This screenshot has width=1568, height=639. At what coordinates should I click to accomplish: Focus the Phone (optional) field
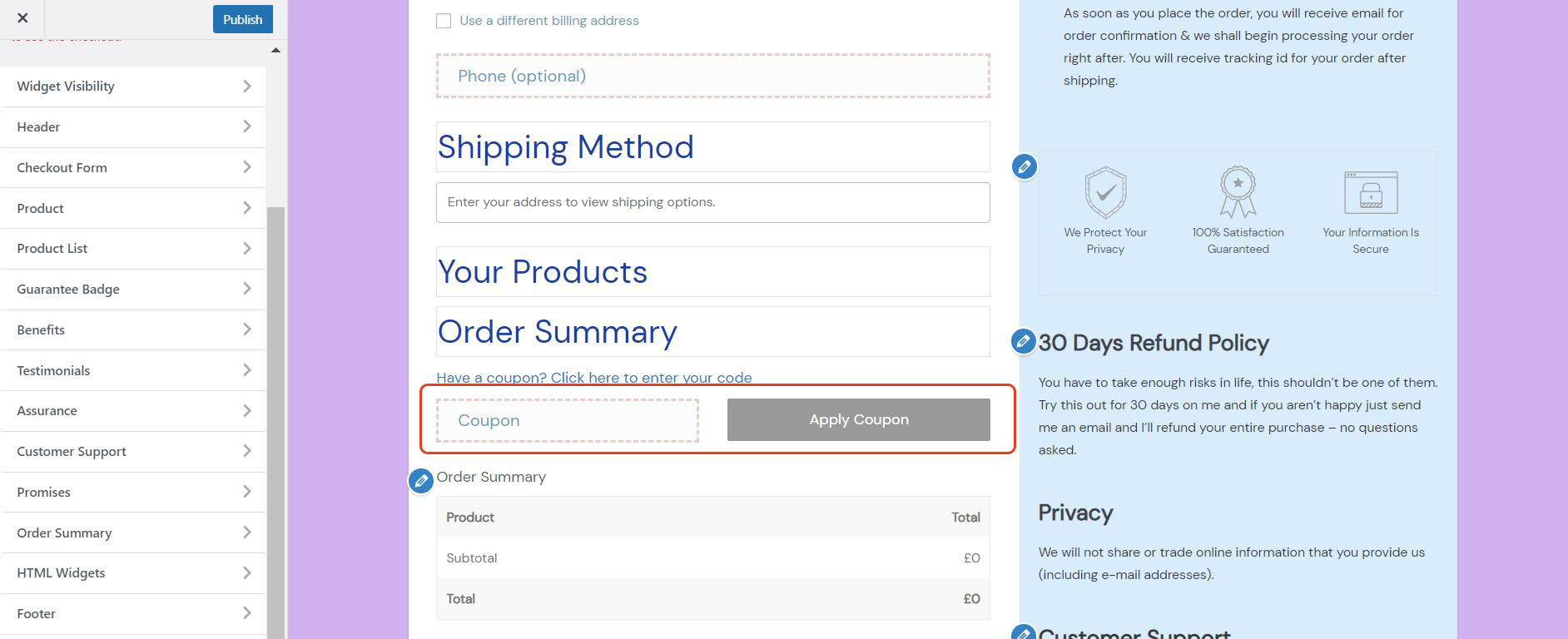[x=712, y=77]
